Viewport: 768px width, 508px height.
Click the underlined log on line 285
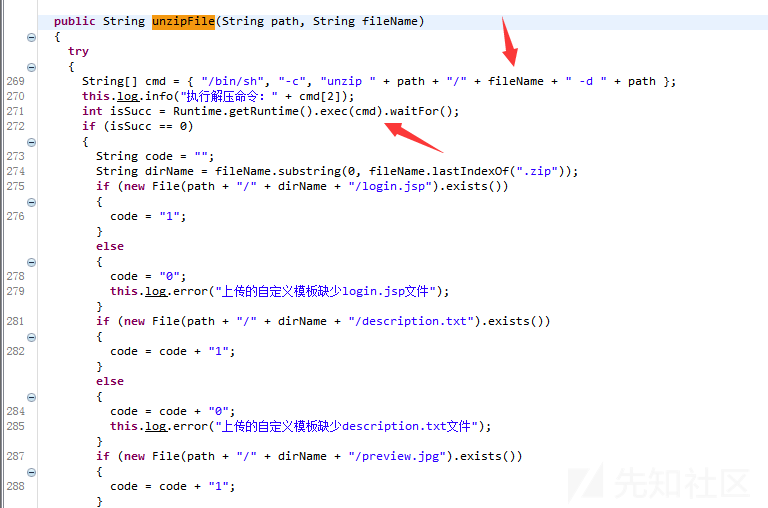tap(156, 426)
